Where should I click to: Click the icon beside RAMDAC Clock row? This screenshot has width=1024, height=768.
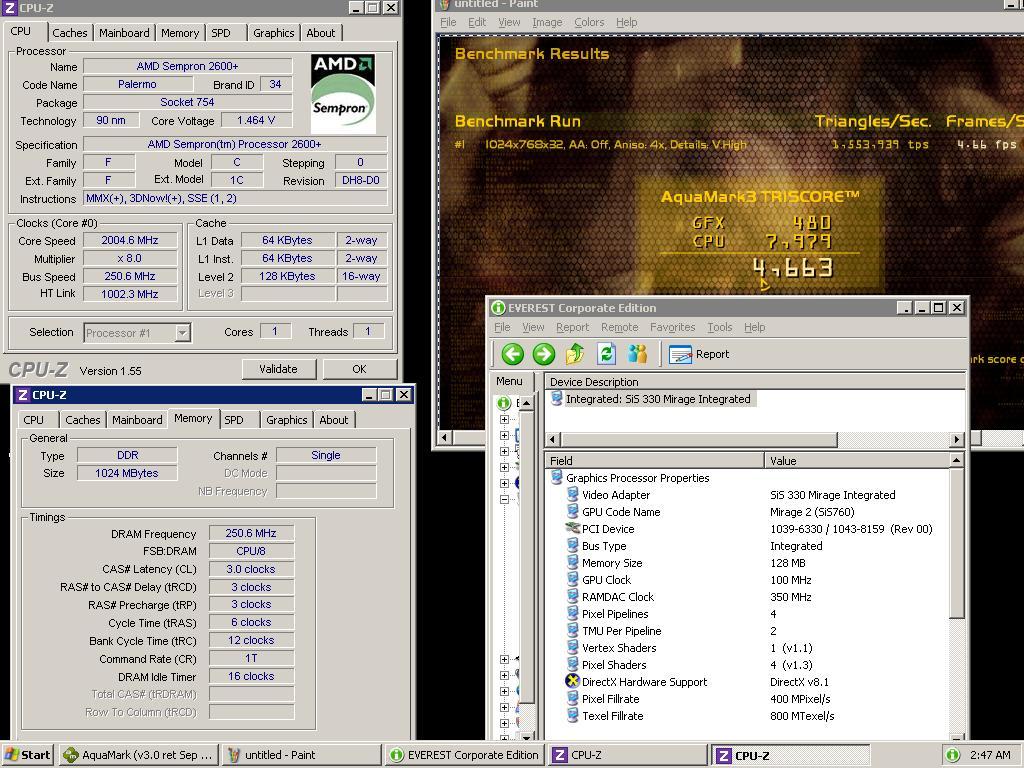click(x=573, y=596)
